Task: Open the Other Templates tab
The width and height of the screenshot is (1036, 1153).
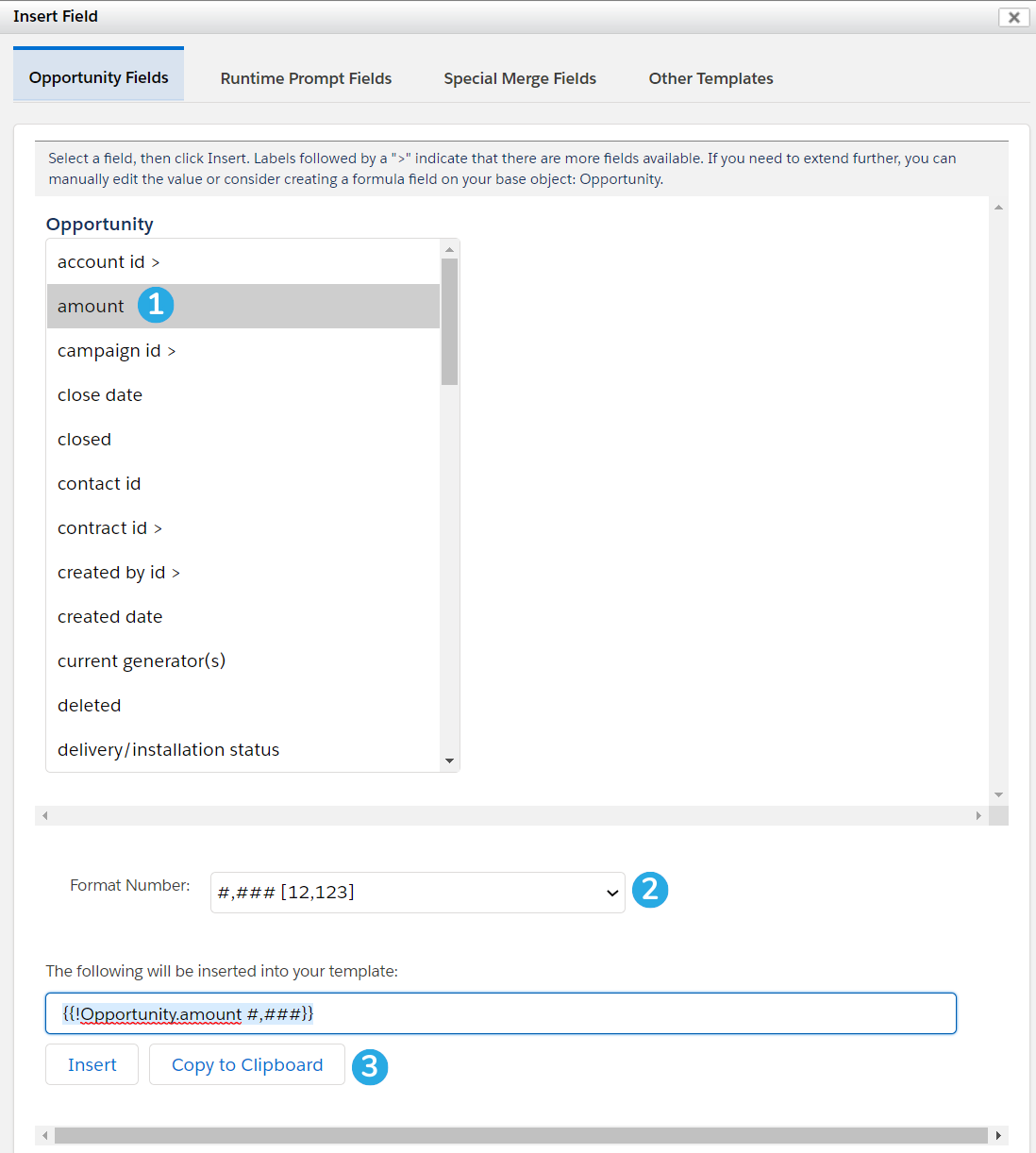Action: coord(710,78)
